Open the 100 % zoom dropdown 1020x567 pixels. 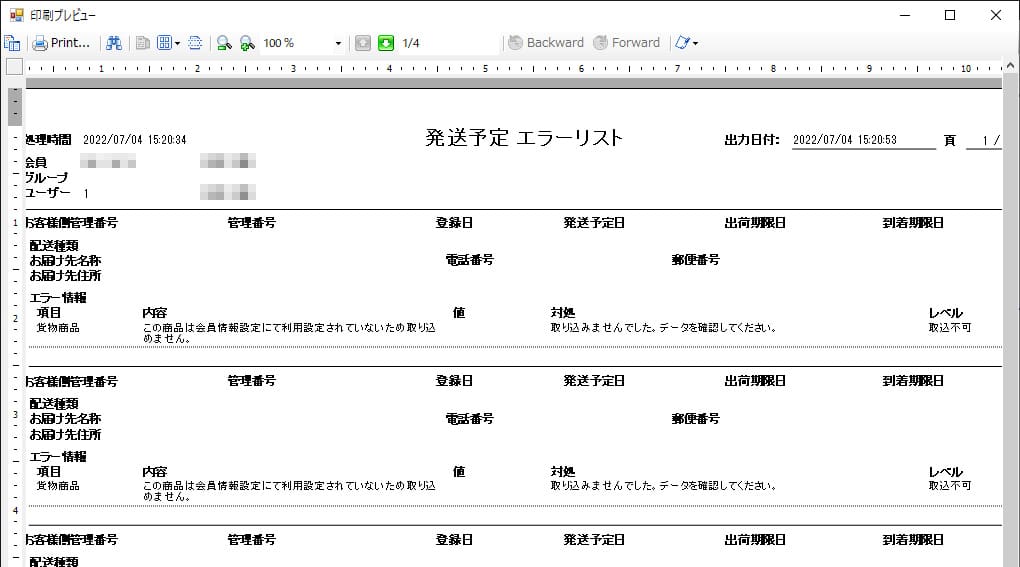337,43
